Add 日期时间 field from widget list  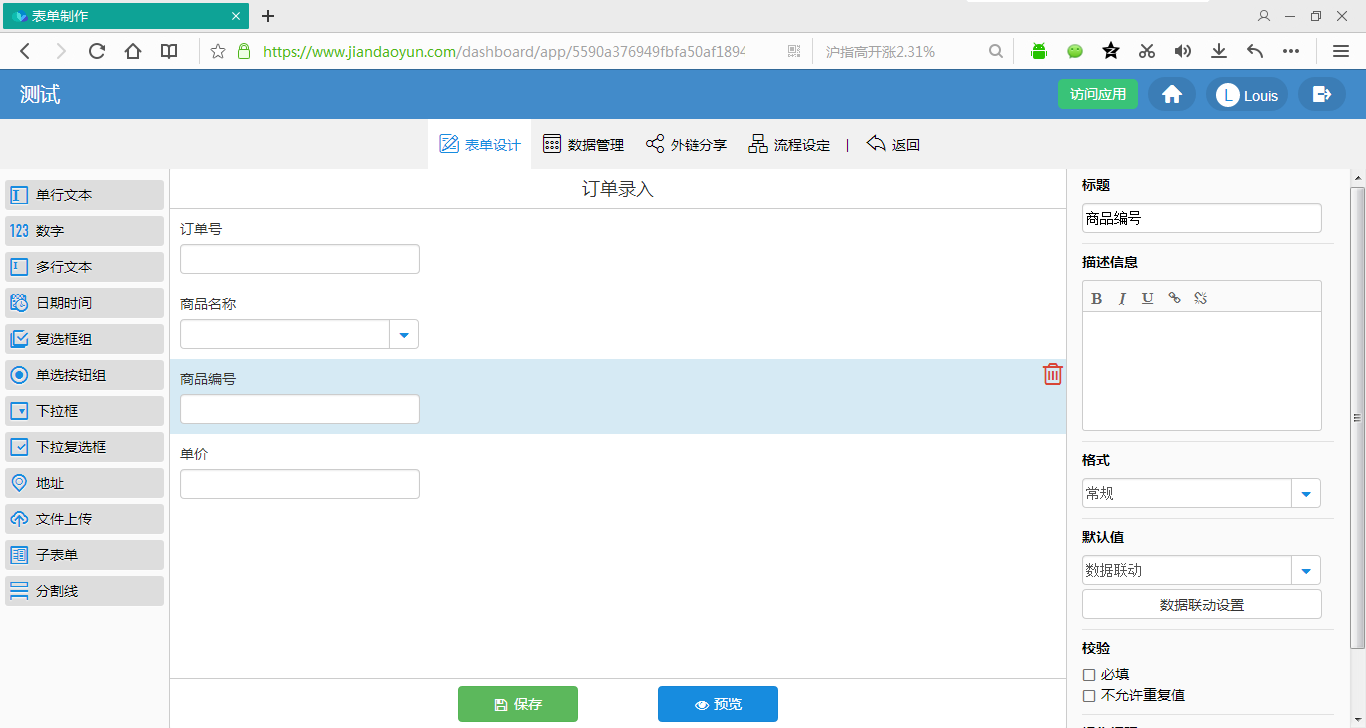tap(84, 303)
